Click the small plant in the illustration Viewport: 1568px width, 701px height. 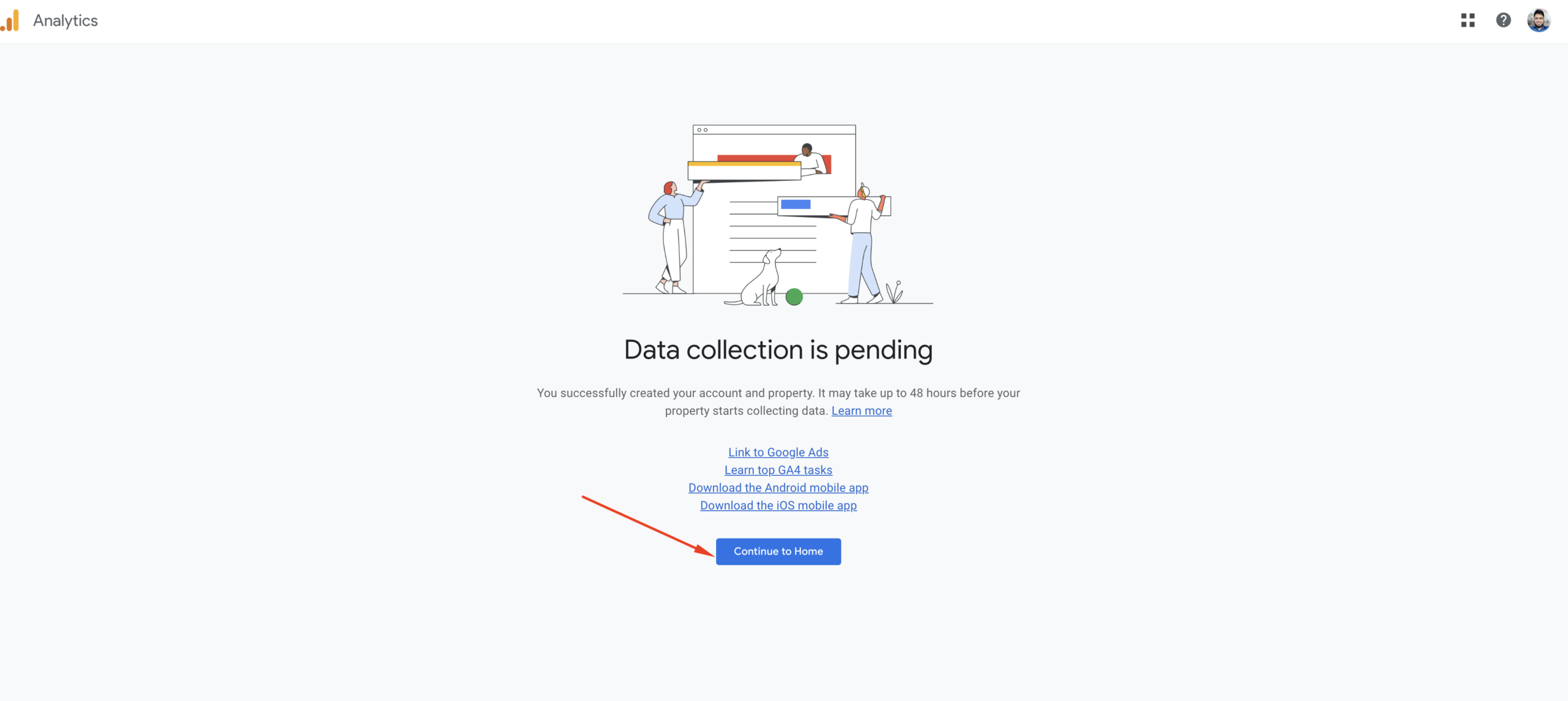click(894, 292)
